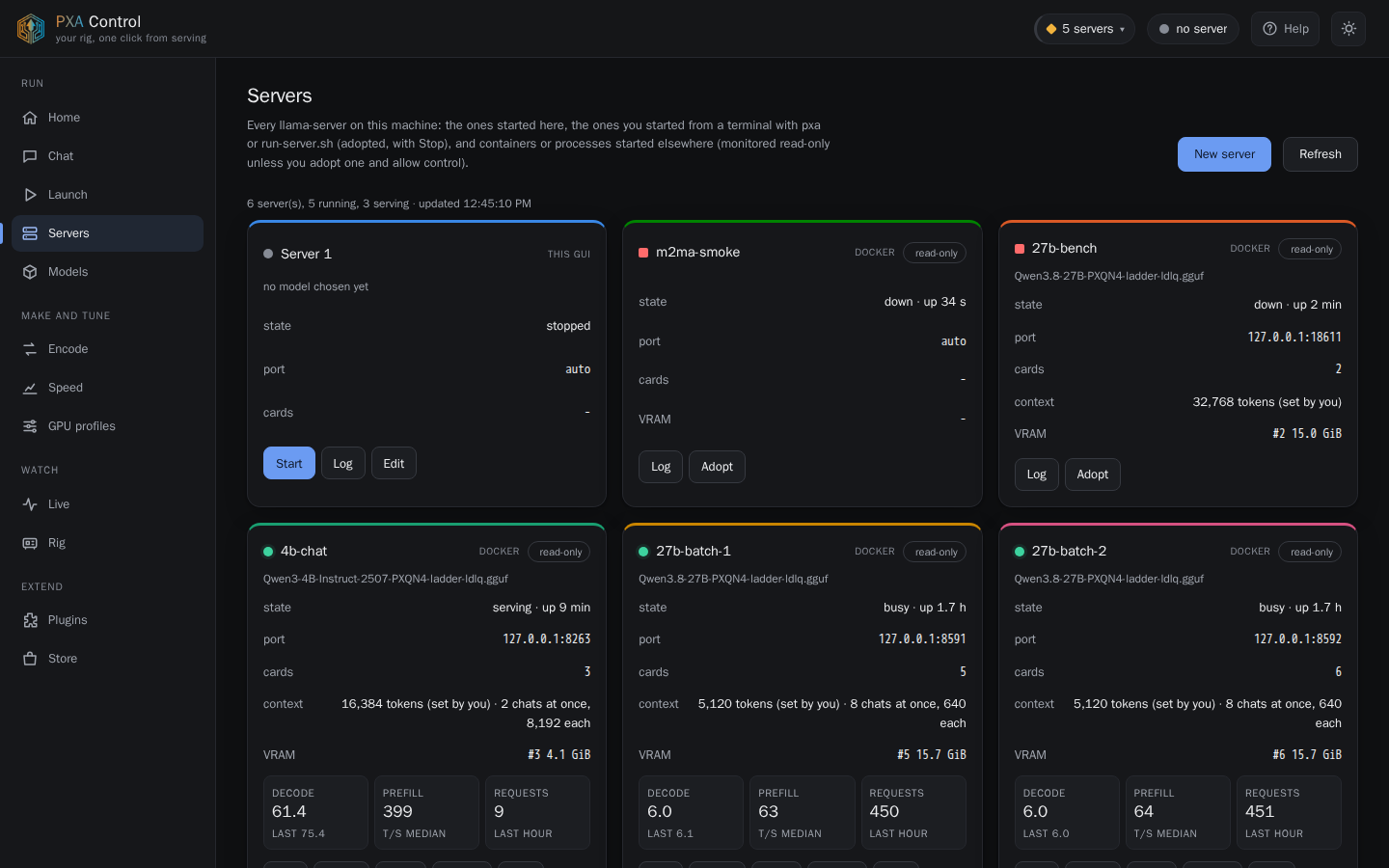Click the no server status pill

pyautogui.click(x=1193, y=29)
